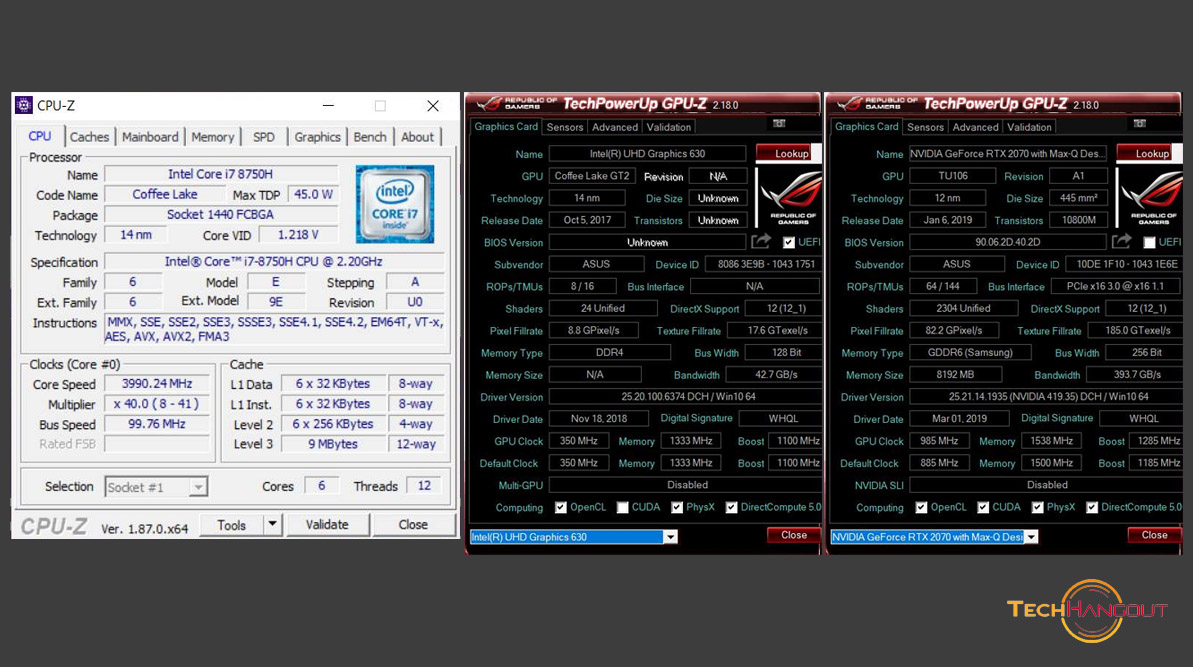Click the Max TDP value "45.0 W"

click(x=313, y=195)
